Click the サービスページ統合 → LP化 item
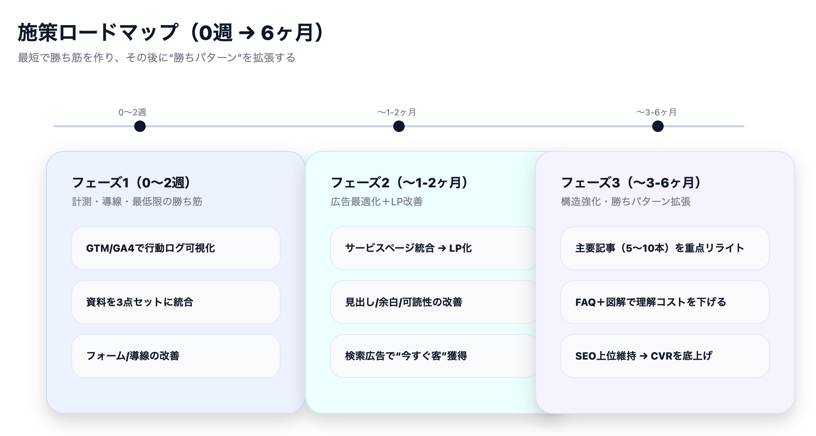This screenshot has width=816, height=436. [x=432, y=248]
